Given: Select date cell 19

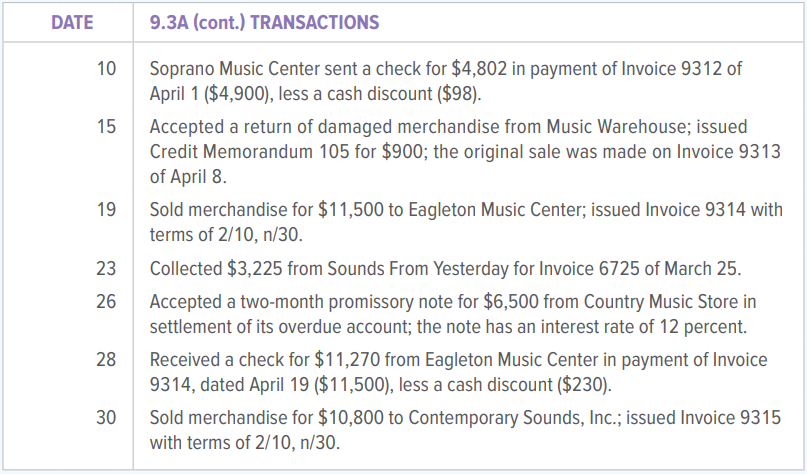Looking at the screenshot, I should 106,210.
